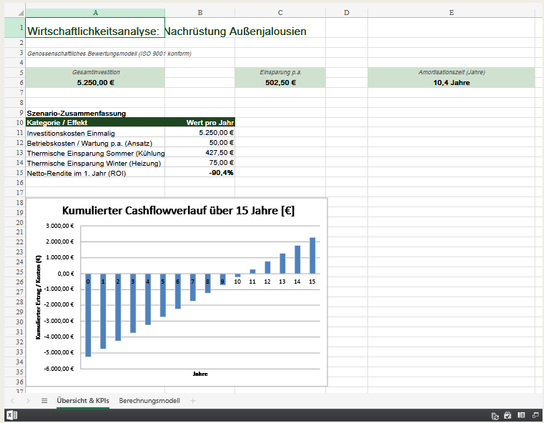The width and height of the screenshot is (544, 423).
Task: Click the select-all corner triangle of the grid
Action: [x=20, y=13]
